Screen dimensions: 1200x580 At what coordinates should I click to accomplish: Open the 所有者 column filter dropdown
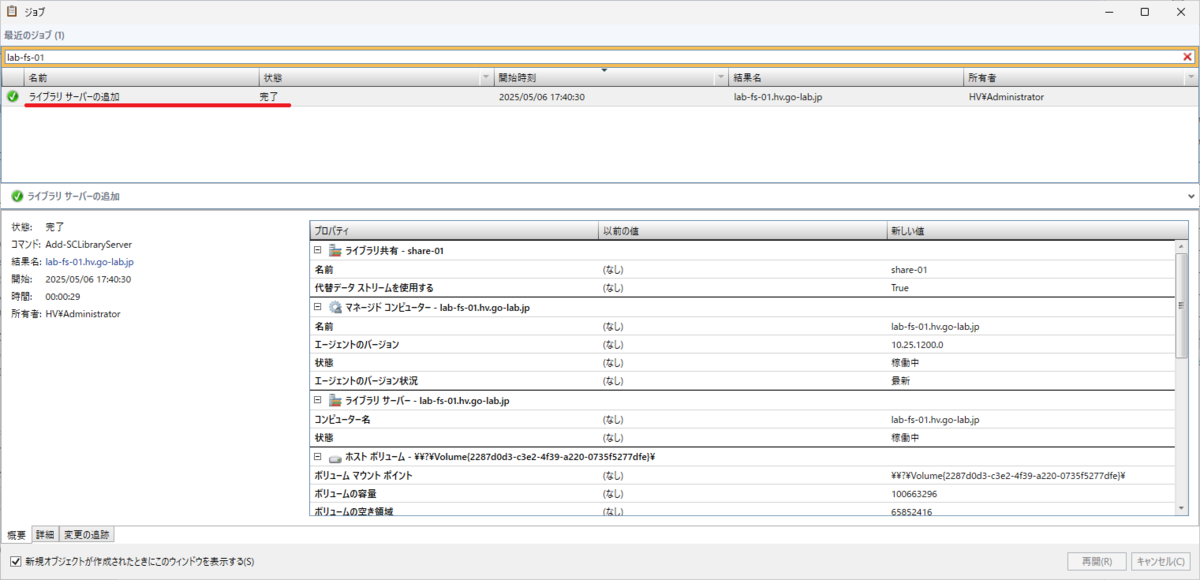pyautogui.click(x=1190, y=77)
